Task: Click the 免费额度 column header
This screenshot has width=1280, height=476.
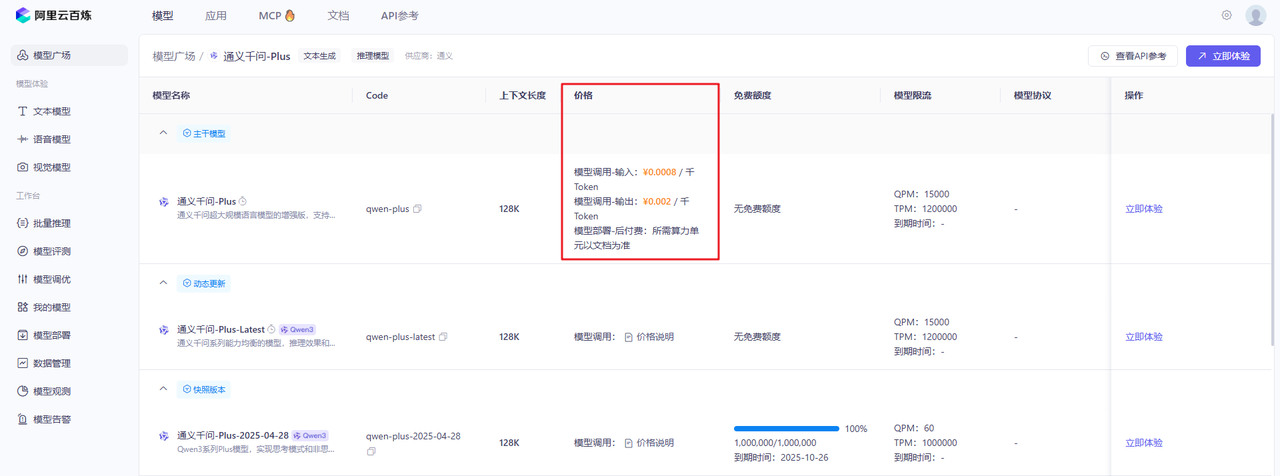Action: pos(752,95)
